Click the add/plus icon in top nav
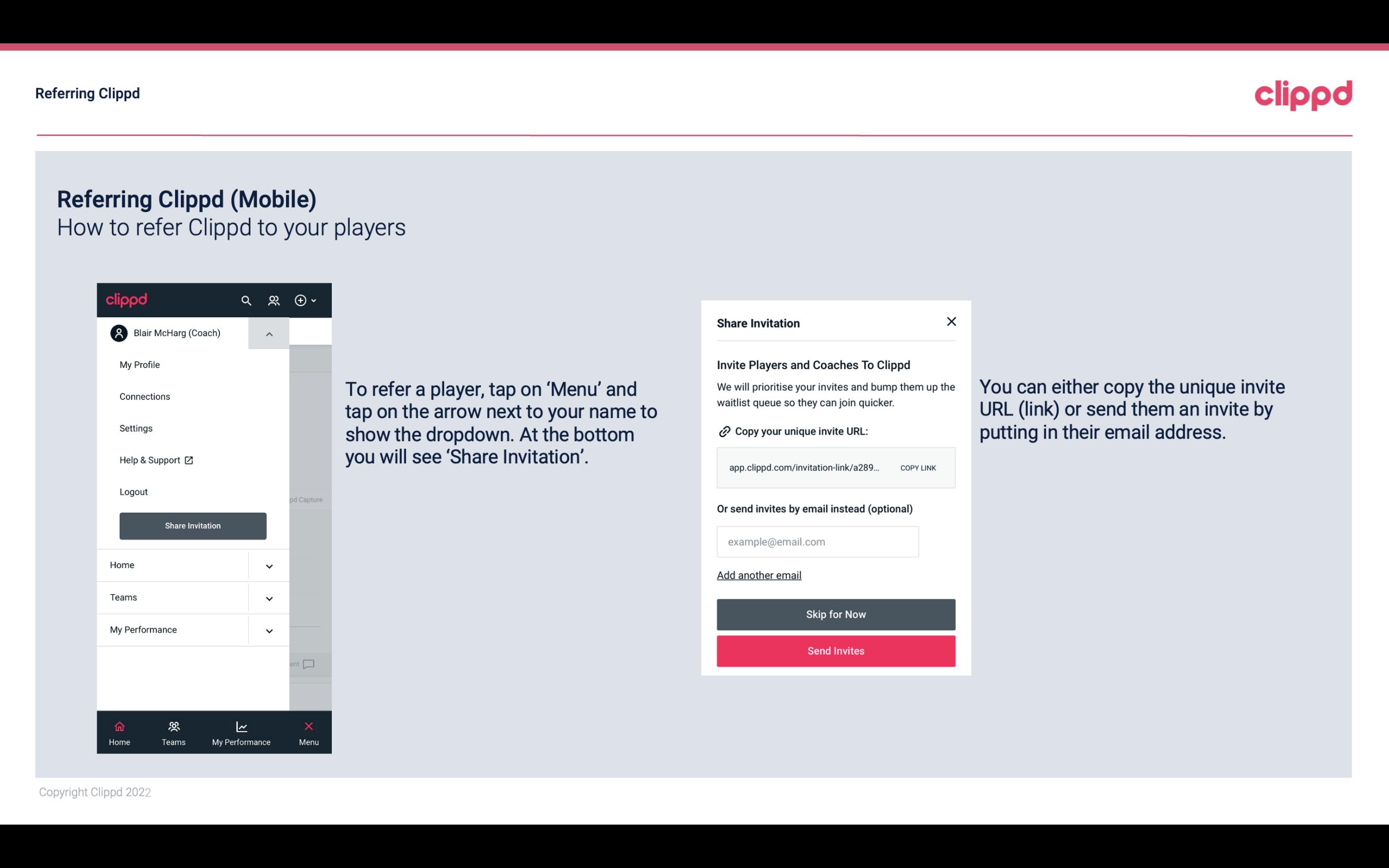Viewport: 1389px width, 868px height. [x=302, y=300]
